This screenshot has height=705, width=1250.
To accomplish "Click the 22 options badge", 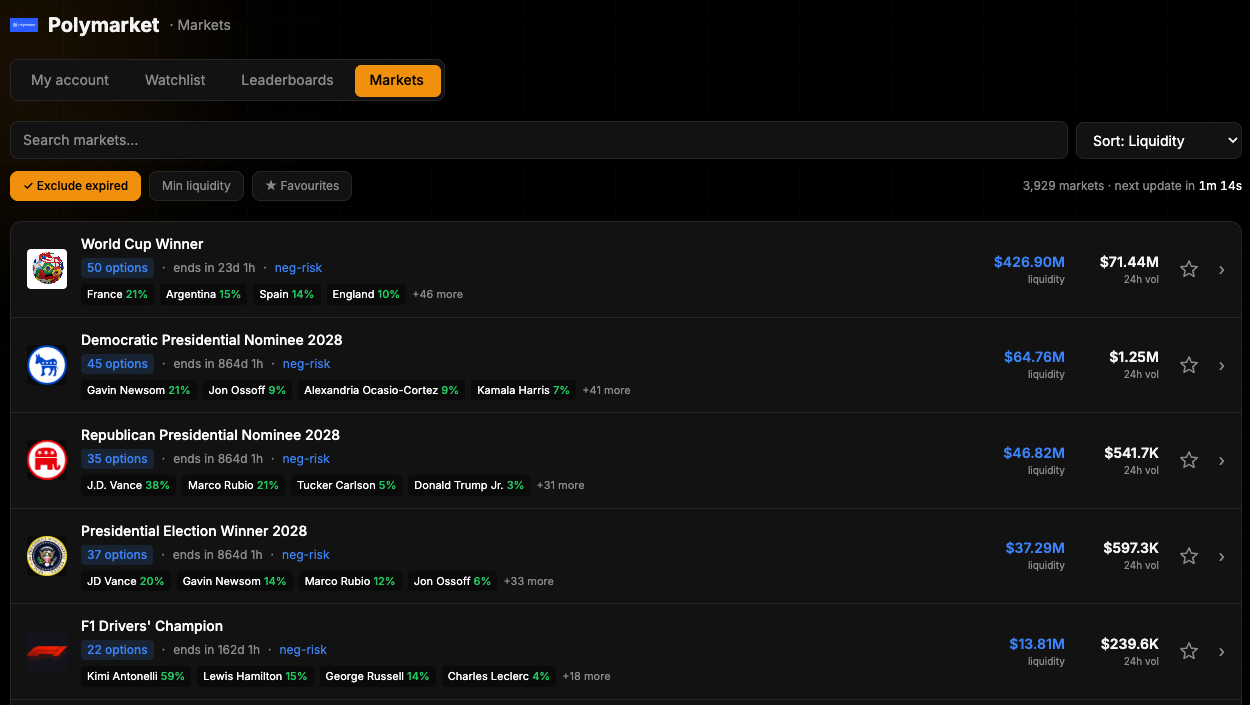I will [x=117, y=650].
